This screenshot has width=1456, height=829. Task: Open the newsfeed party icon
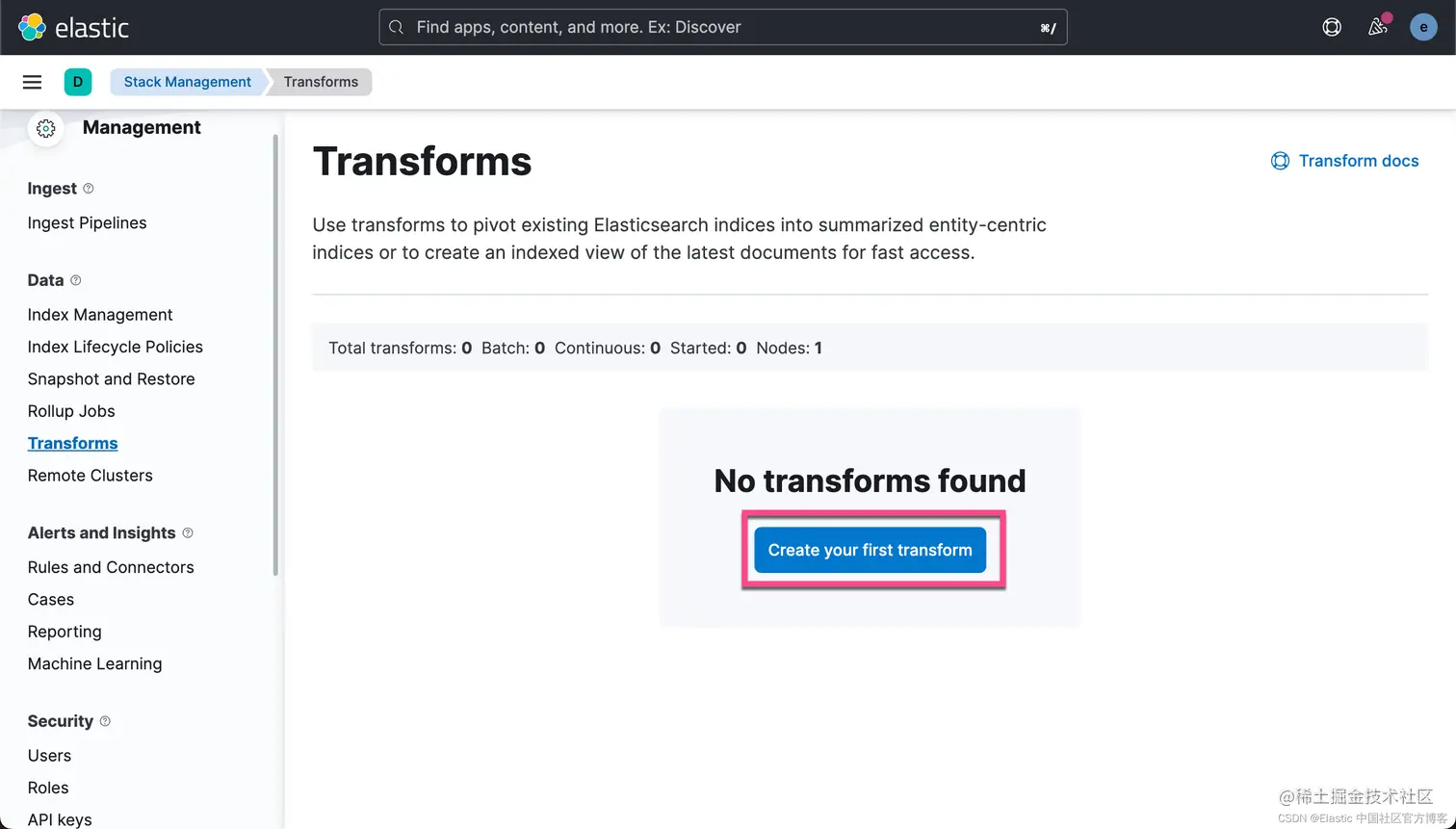[1378, 27]
